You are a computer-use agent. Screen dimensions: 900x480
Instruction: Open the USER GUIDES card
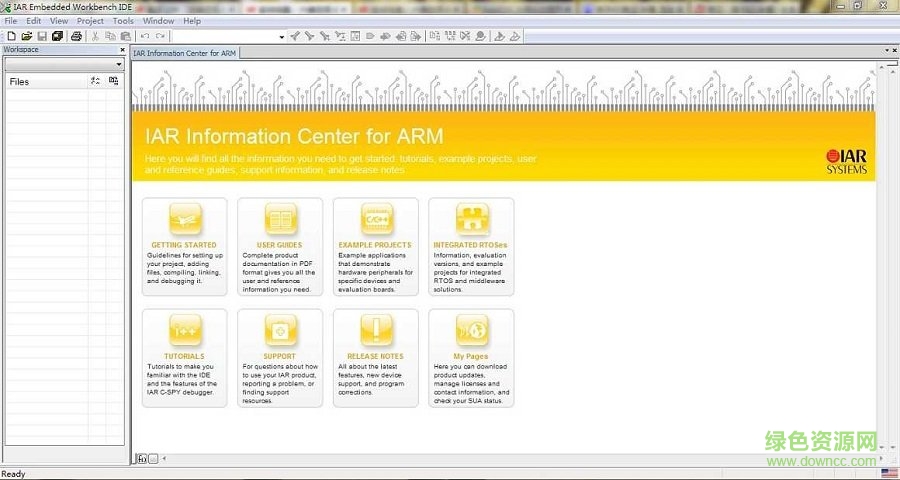click(280, 247)
